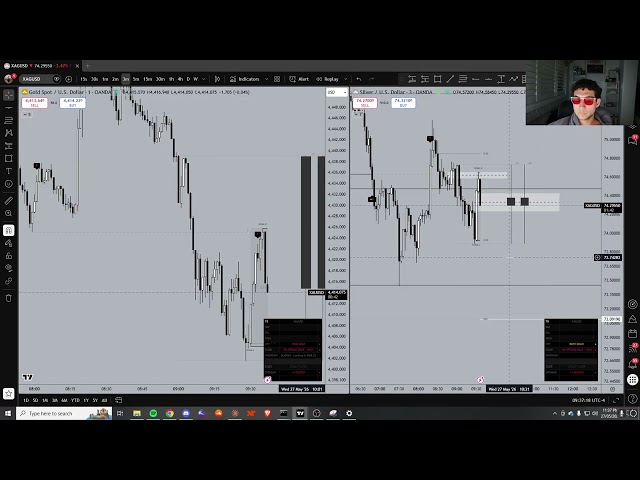Click the Windows Start button
640x480 pixels.
coord(8,413)
